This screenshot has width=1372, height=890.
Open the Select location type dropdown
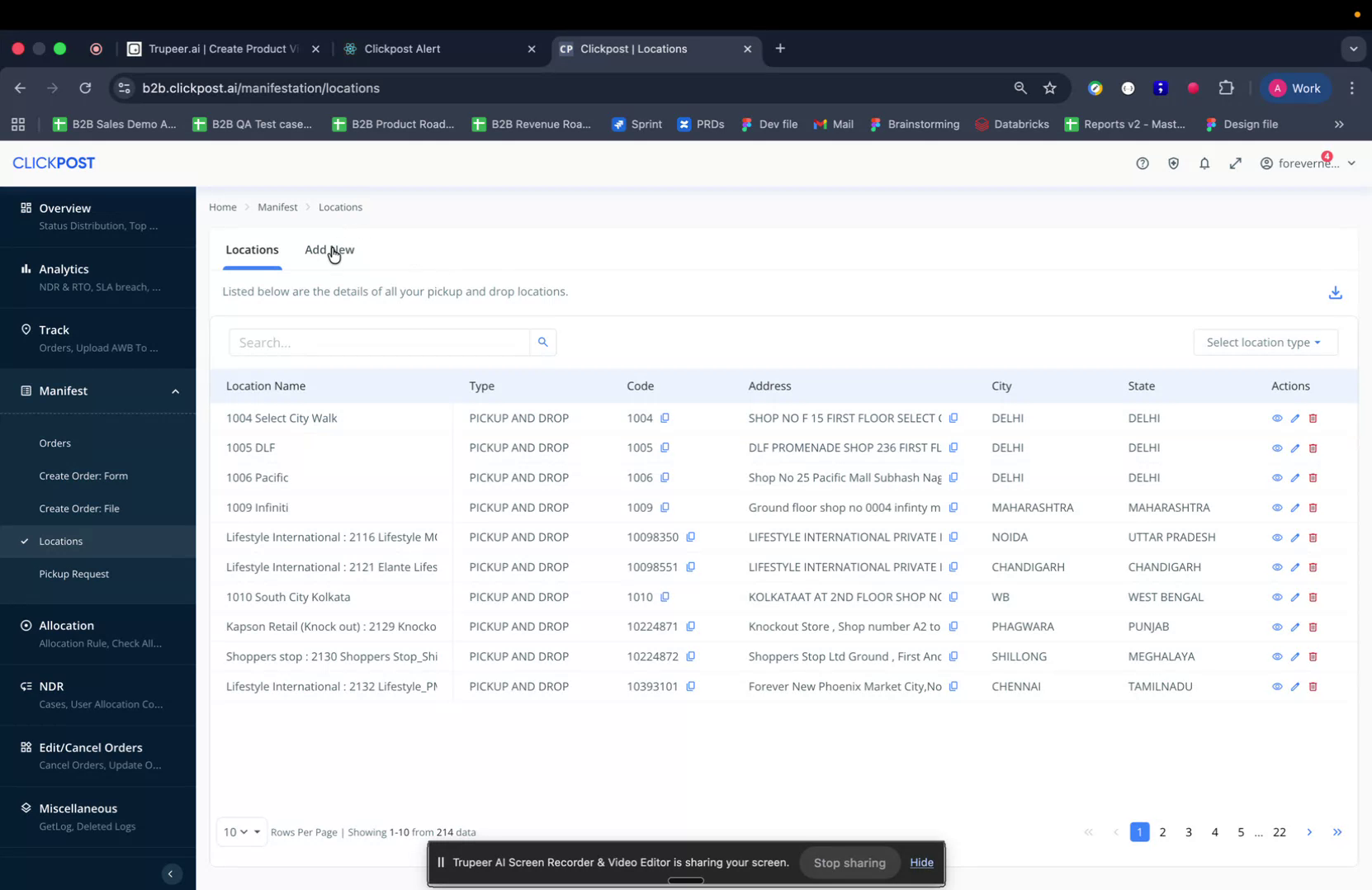pos(1265,342)
